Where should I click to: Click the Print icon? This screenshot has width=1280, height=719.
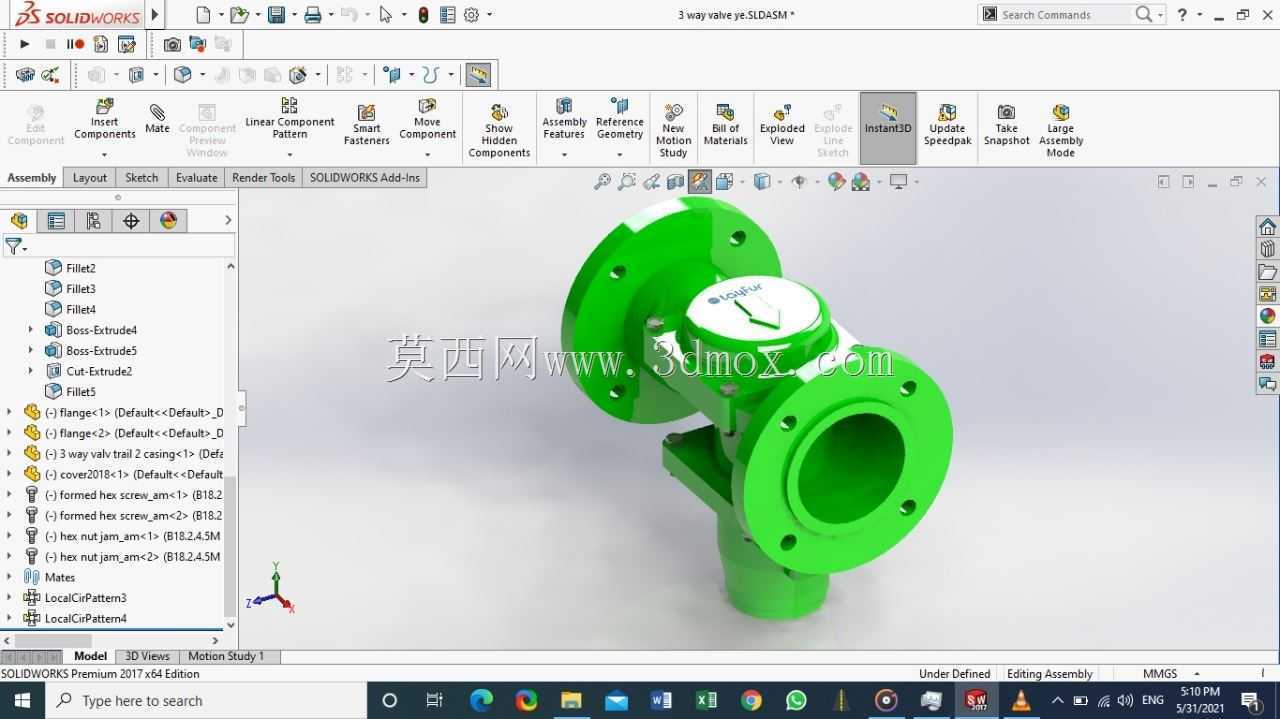click(313, 15)
